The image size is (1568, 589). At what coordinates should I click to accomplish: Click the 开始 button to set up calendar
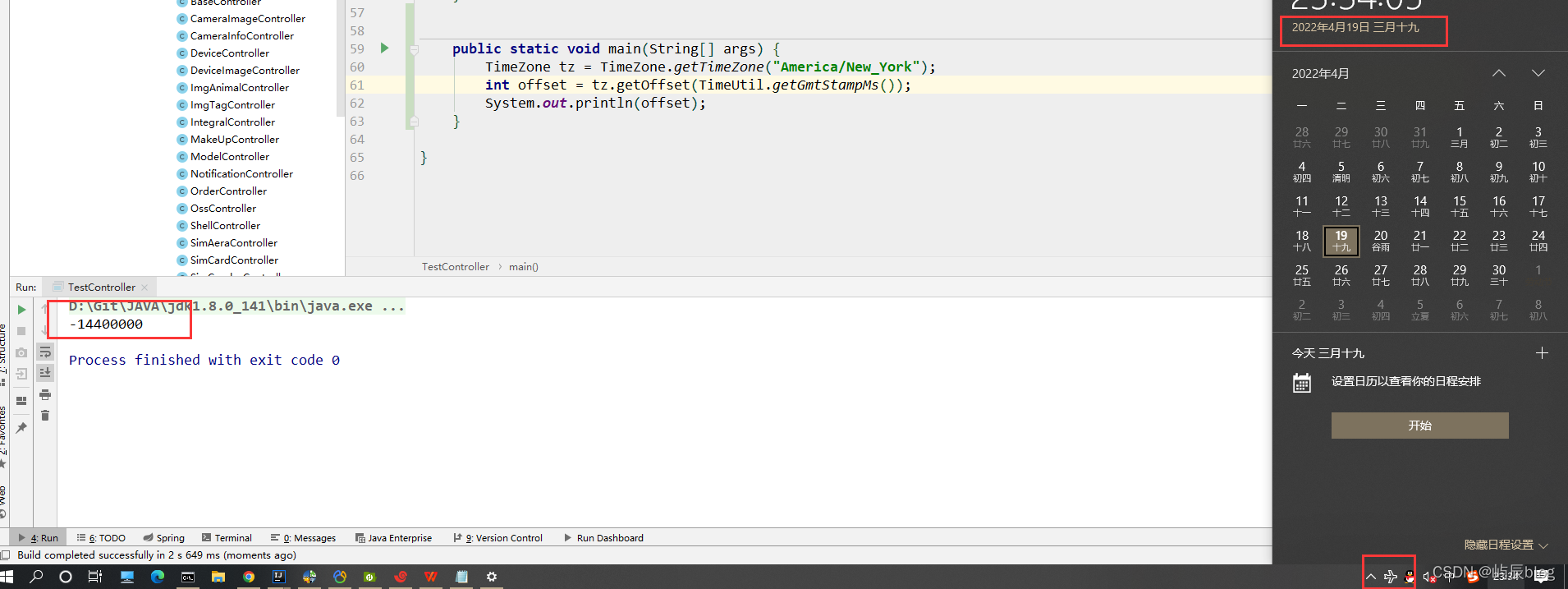(x=1420, y=426)
